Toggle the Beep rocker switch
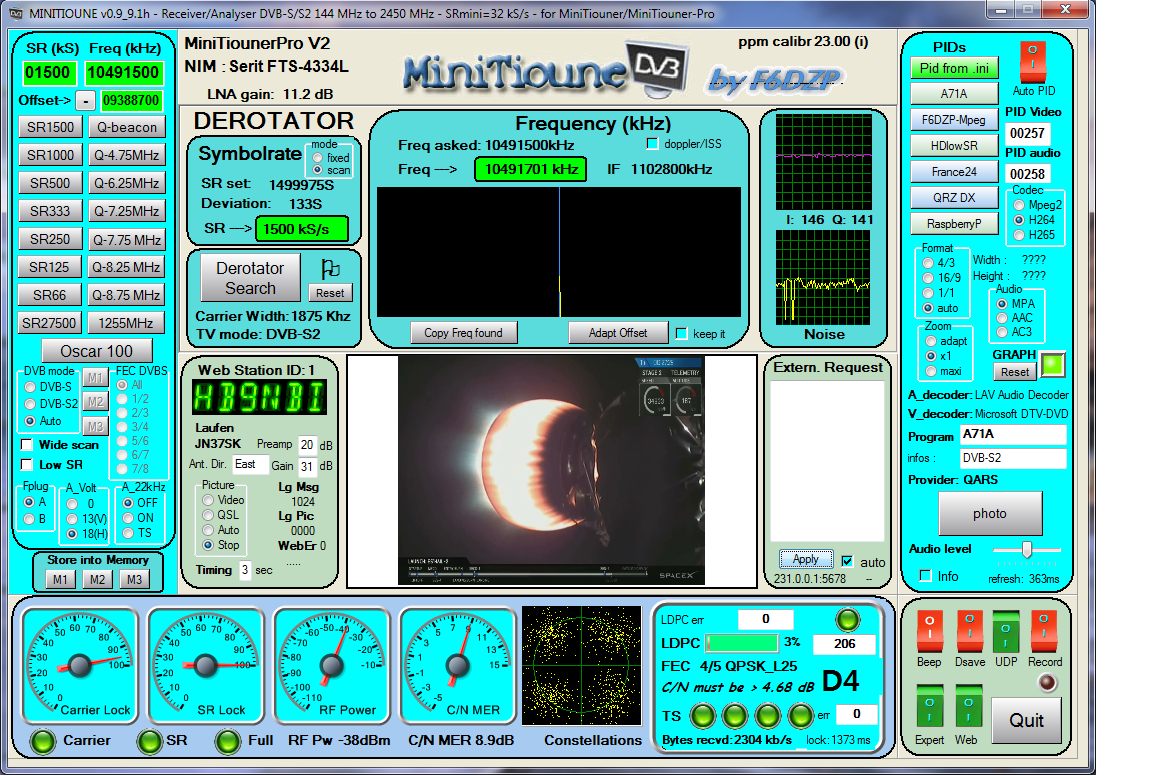The width and height of the screenshot is (1152, 776). point(929,631)
